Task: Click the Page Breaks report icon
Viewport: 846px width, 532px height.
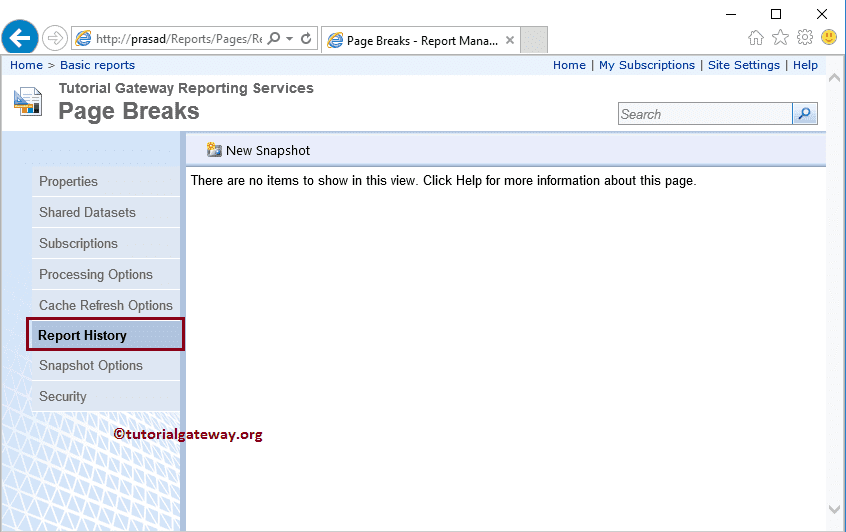Action: [x=28, y=101]
